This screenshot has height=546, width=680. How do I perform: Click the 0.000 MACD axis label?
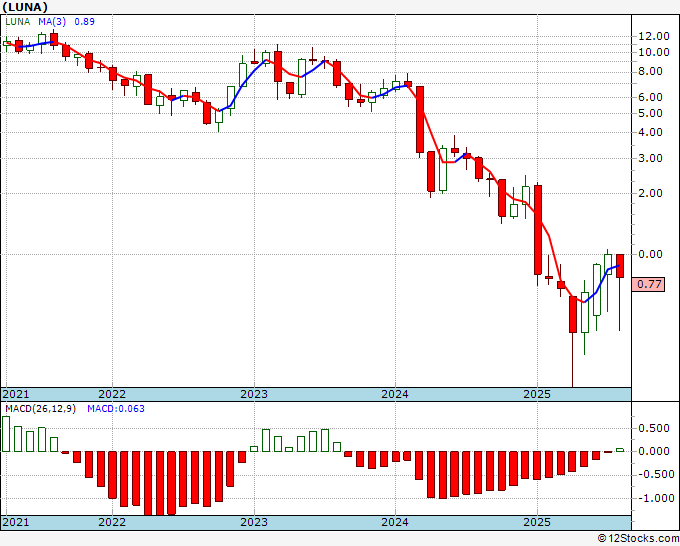click(654, 452)
